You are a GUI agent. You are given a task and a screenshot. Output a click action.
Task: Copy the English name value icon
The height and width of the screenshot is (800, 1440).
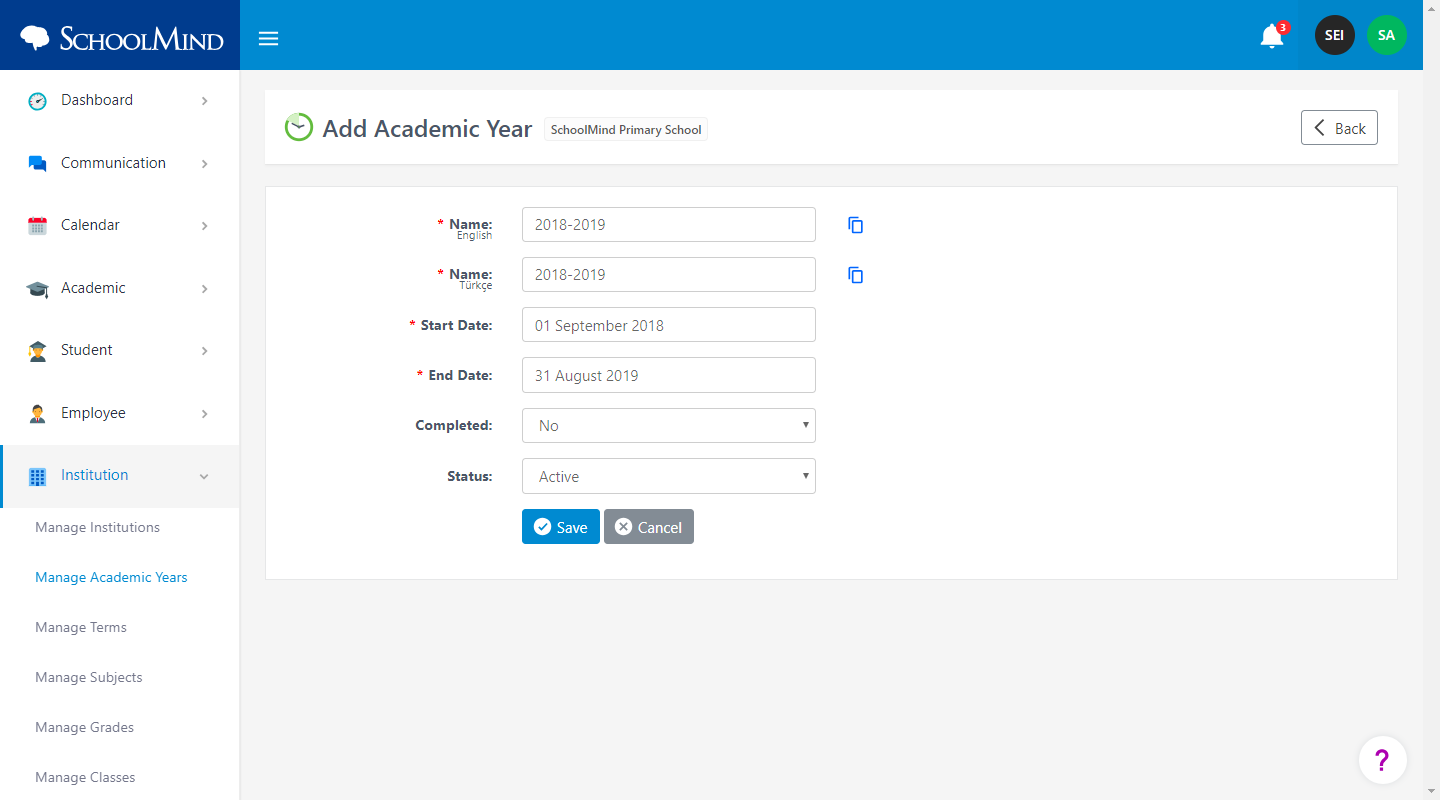tap(856, 225)
